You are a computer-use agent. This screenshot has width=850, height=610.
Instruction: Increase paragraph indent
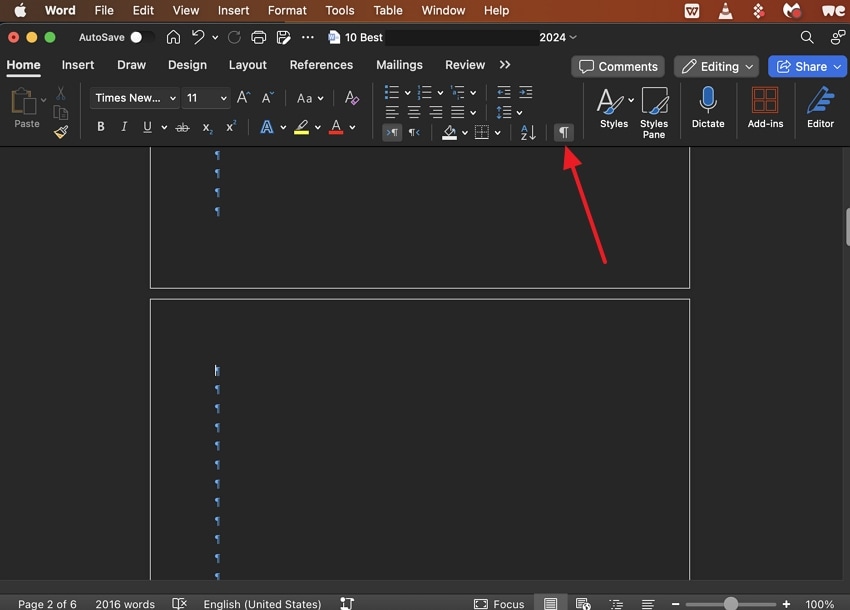tap(525, 92)
